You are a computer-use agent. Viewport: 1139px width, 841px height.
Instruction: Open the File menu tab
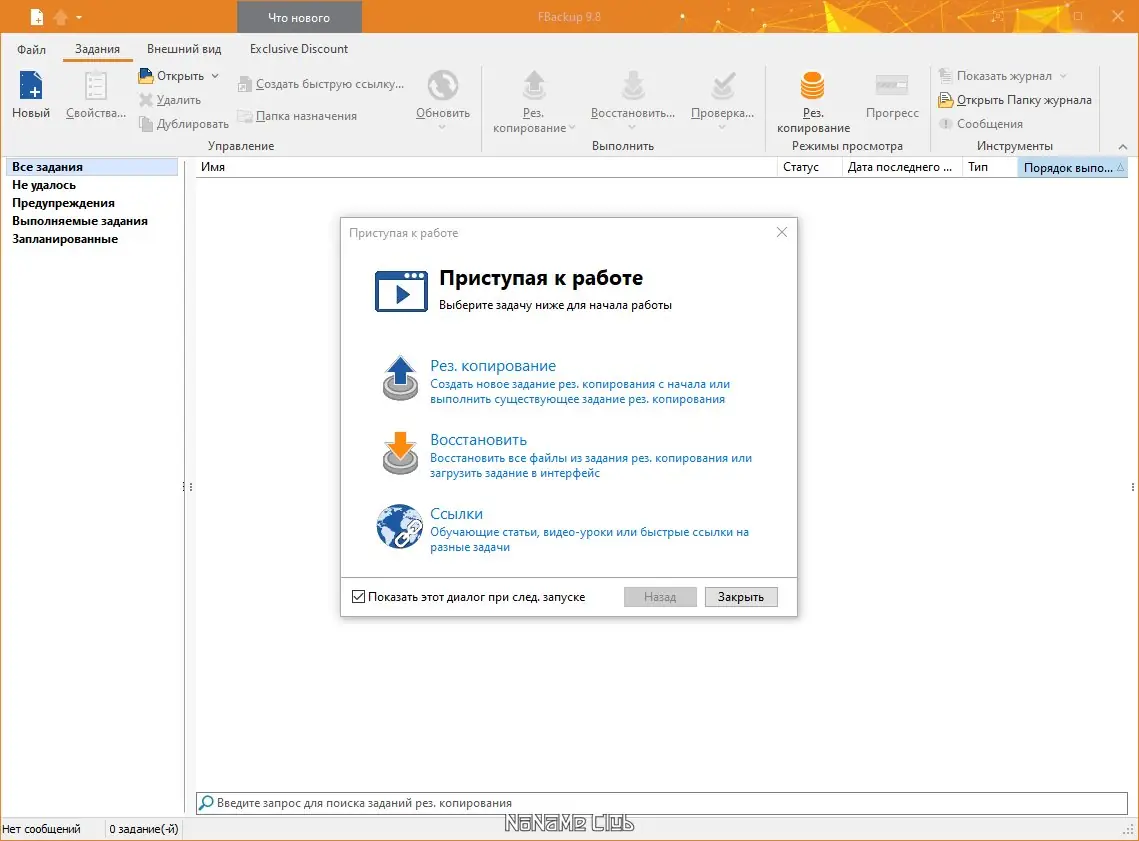pyautogui.click(x=31, y=49)
